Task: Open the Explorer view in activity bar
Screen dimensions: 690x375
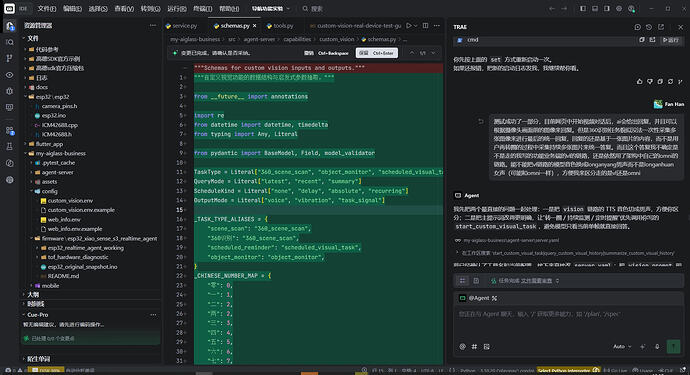Action: tap(10, 26)
